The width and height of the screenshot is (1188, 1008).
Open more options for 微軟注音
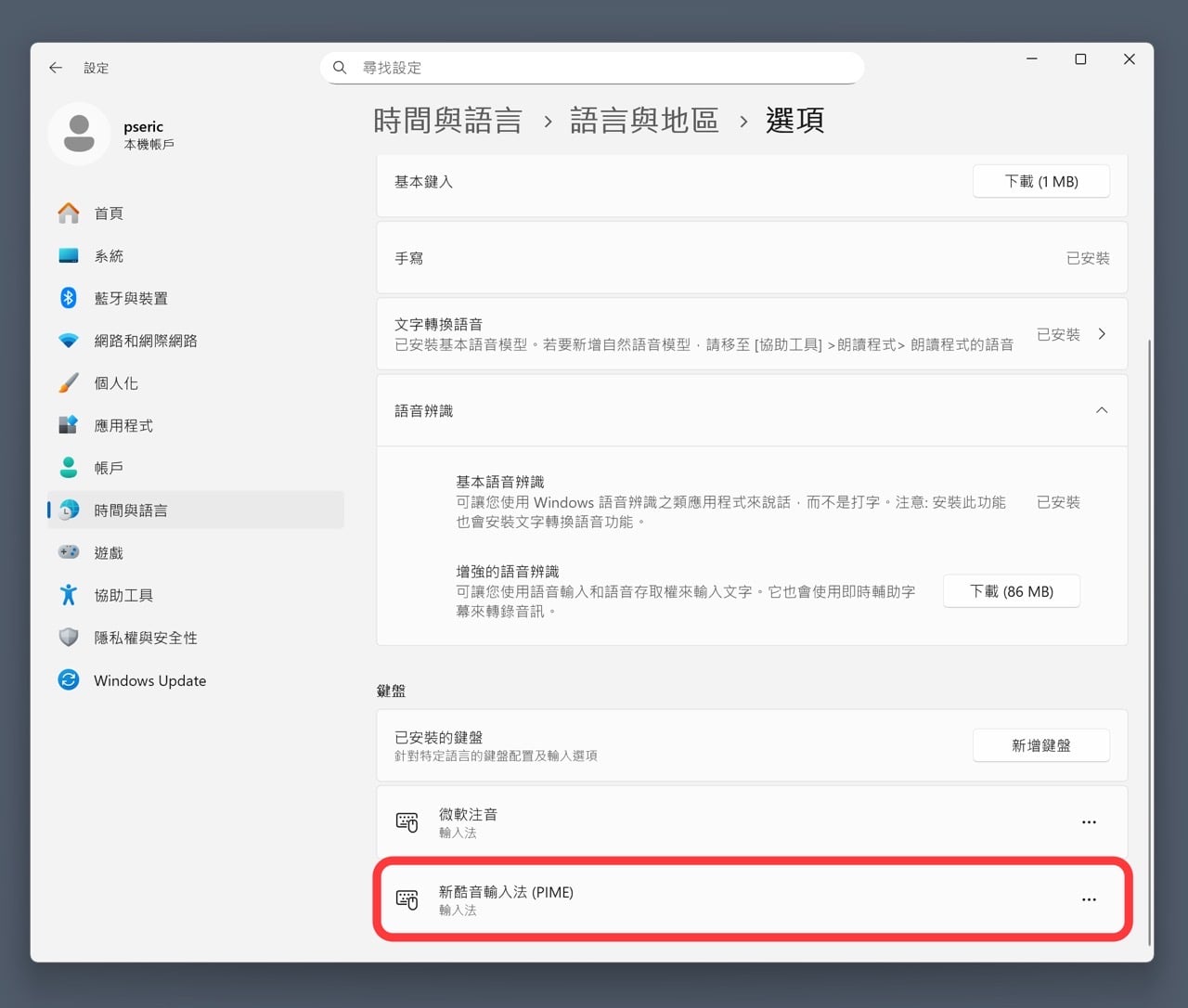tap(1089, 822)
